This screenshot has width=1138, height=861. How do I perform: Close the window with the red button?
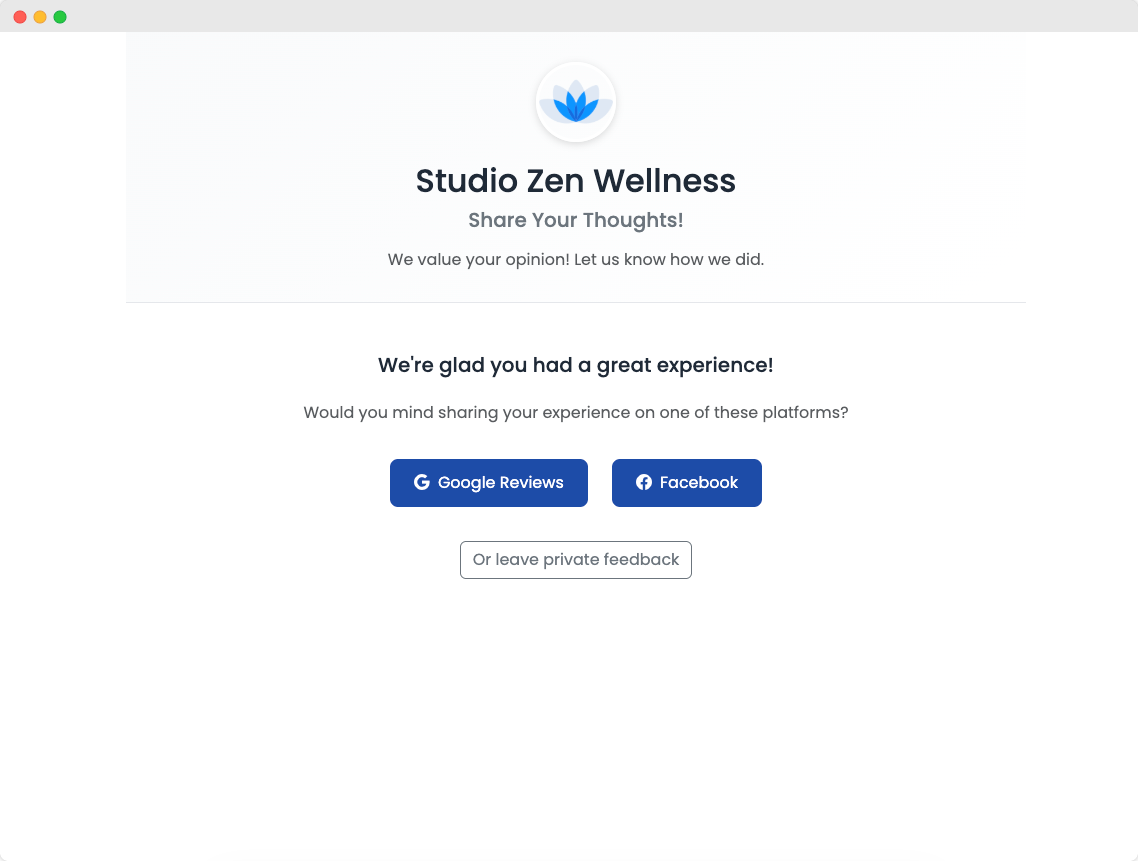click(x=20, y=17)
